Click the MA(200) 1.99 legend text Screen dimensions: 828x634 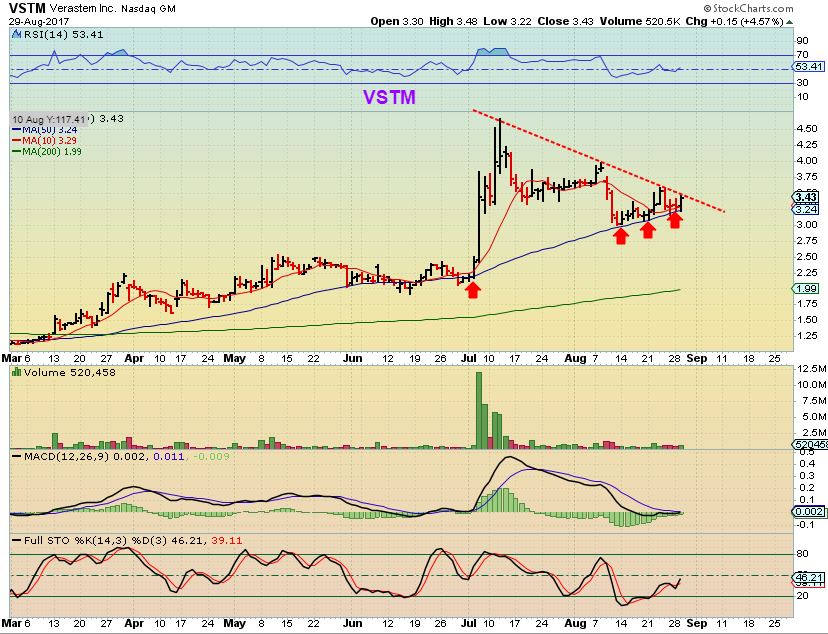point(52,152)
